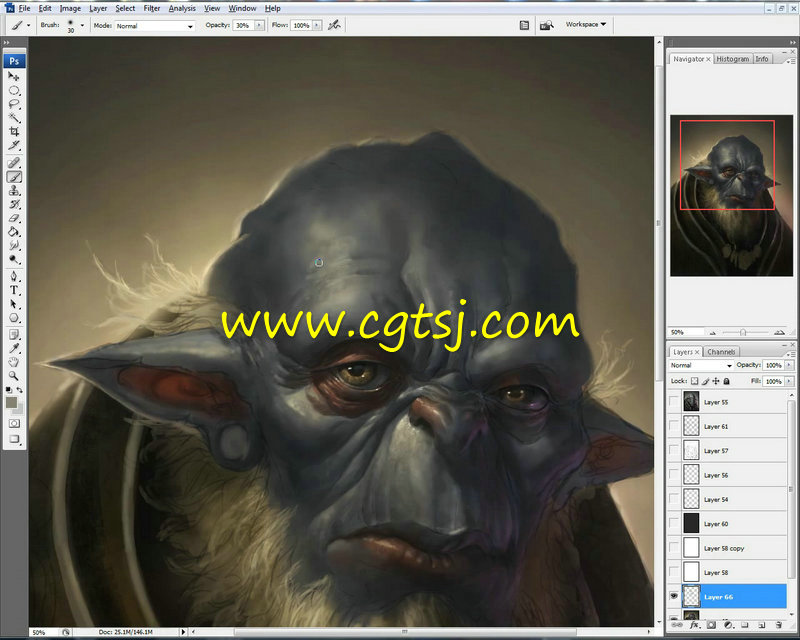Delete layer with trash icon
800x640 pixels.
click(x=778, y=625)
